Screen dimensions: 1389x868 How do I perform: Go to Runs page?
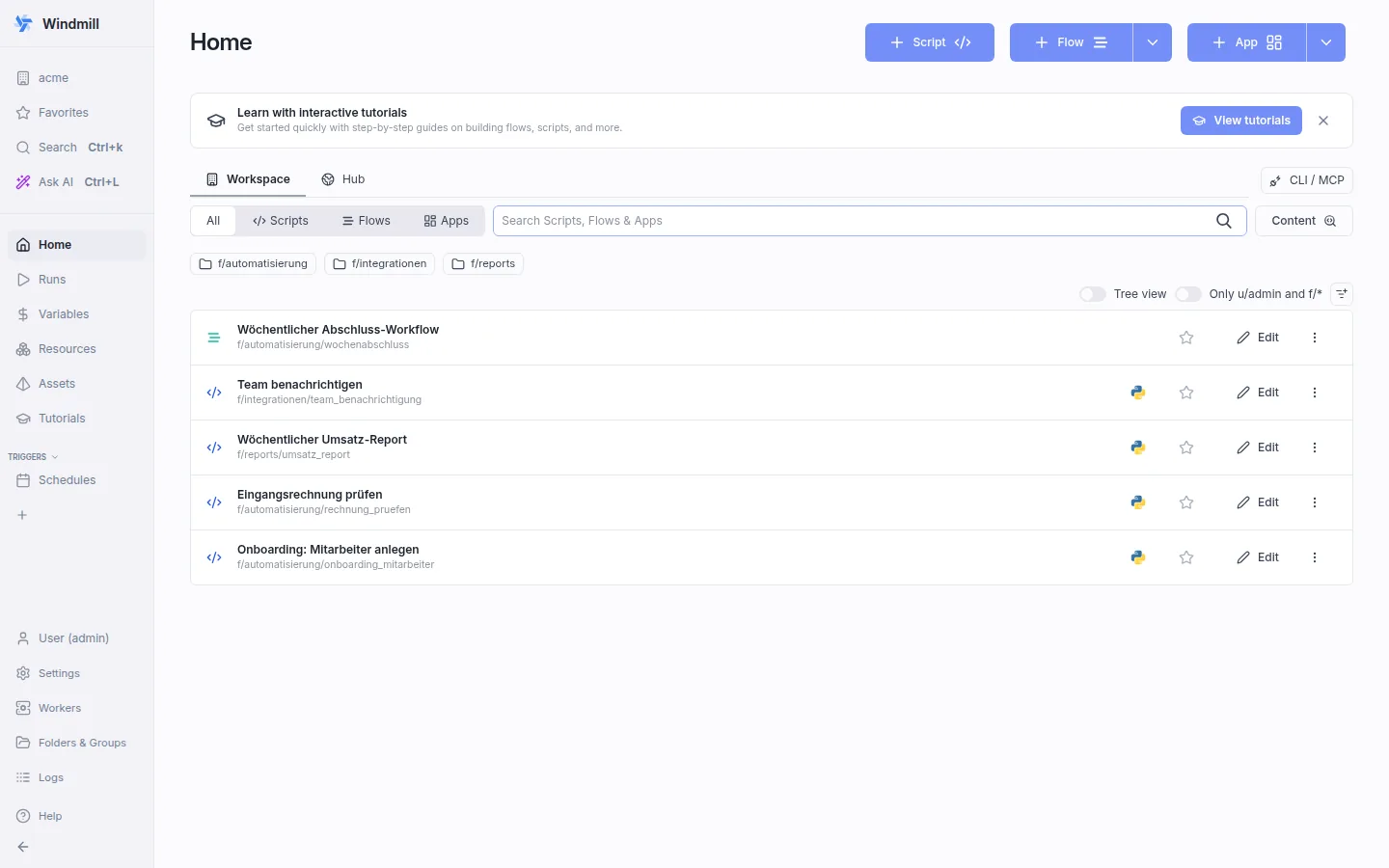point(77,280)
